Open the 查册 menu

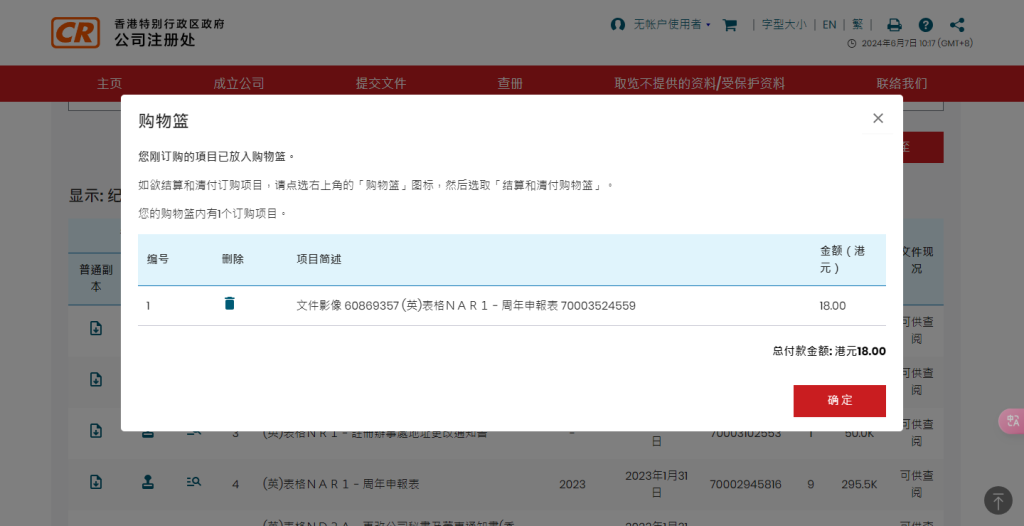[x=510, y=83]
